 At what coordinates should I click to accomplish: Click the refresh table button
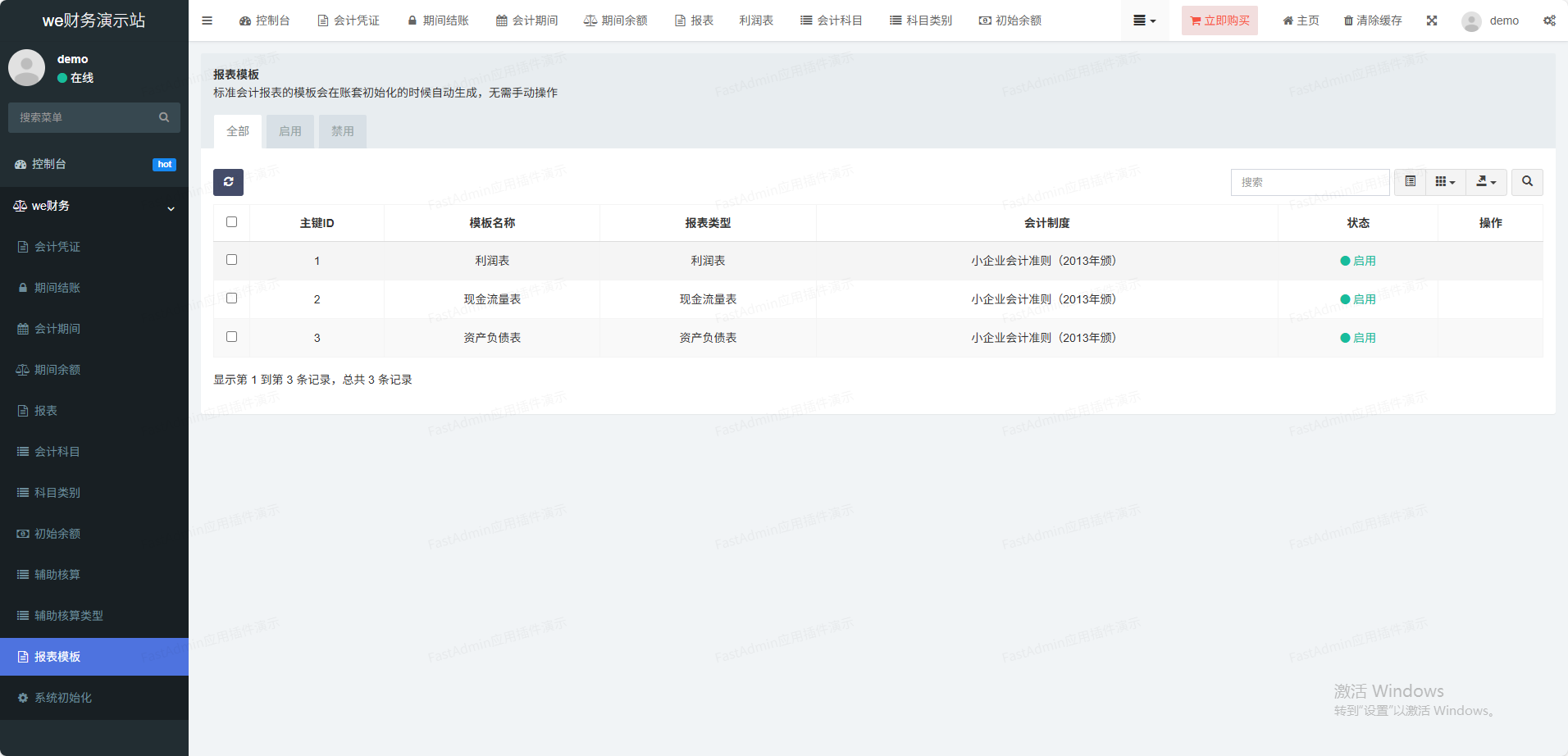coord(228,182)
